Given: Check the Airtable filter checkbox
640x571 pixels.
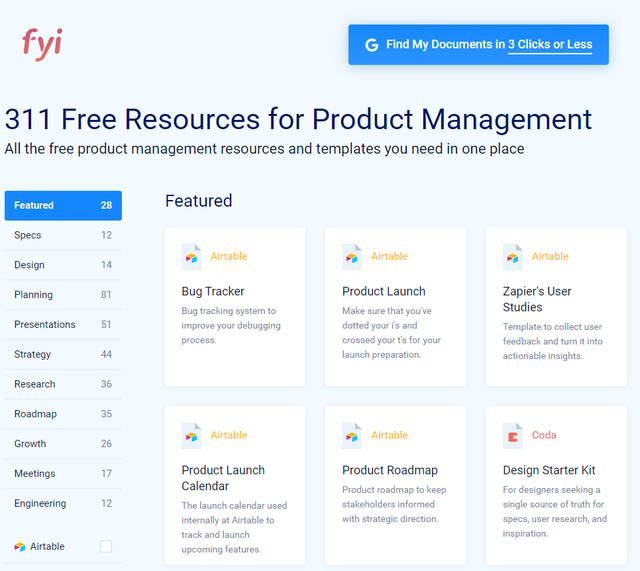Looking at the screenshot, I should click(106, 547).
